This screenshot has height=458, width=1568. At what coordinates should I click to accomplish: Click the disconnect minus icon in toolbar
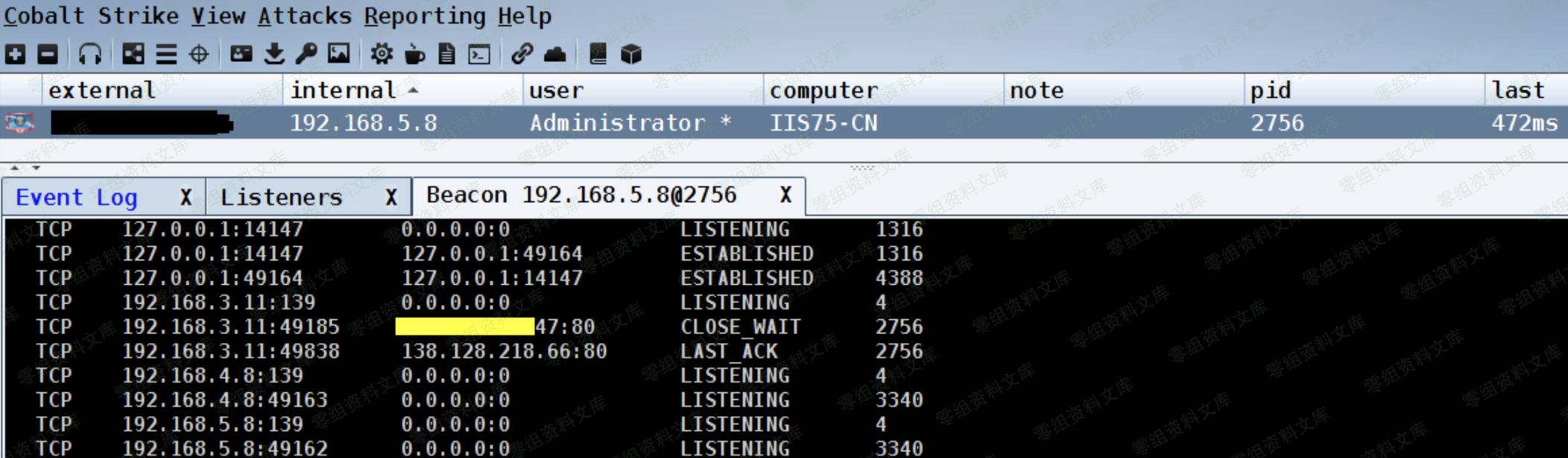click(48, 54)
